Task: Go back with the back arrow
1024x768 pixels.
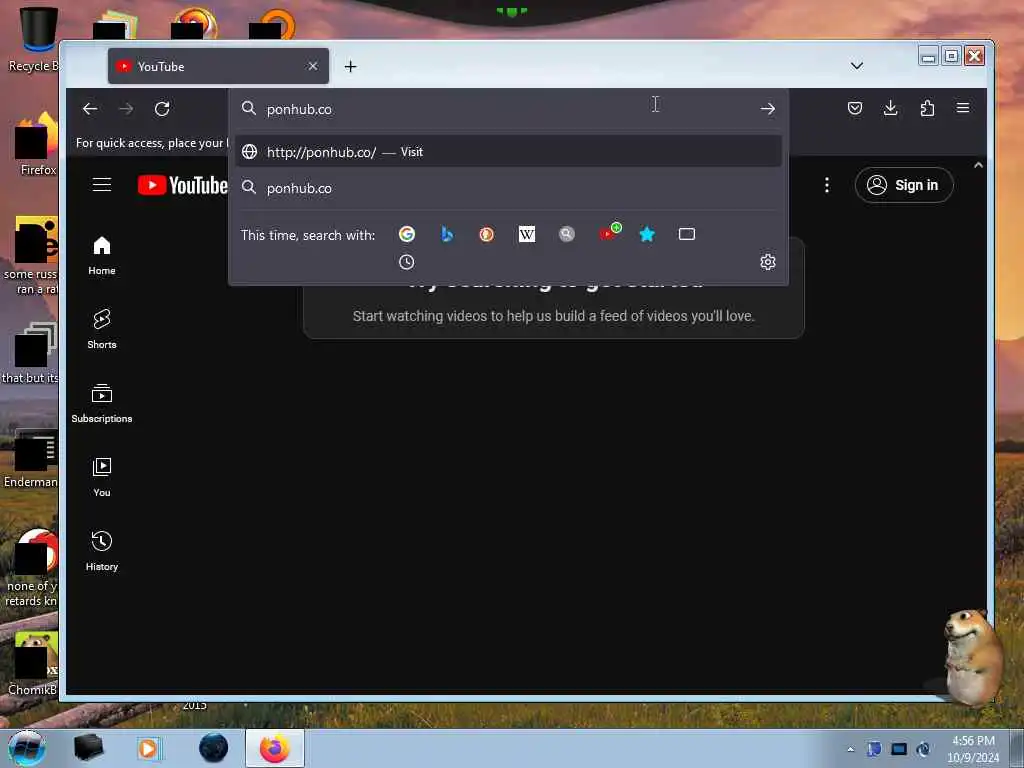Action: point(90,108)
